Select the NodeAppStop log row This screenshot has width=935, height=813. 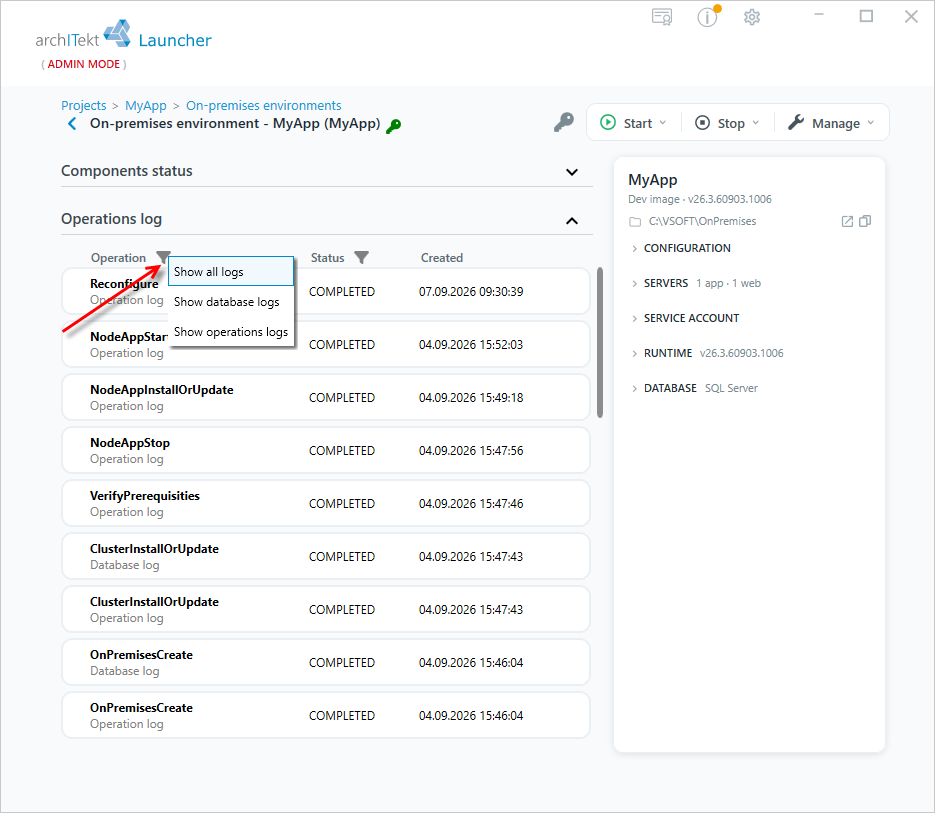click(326, 451)
